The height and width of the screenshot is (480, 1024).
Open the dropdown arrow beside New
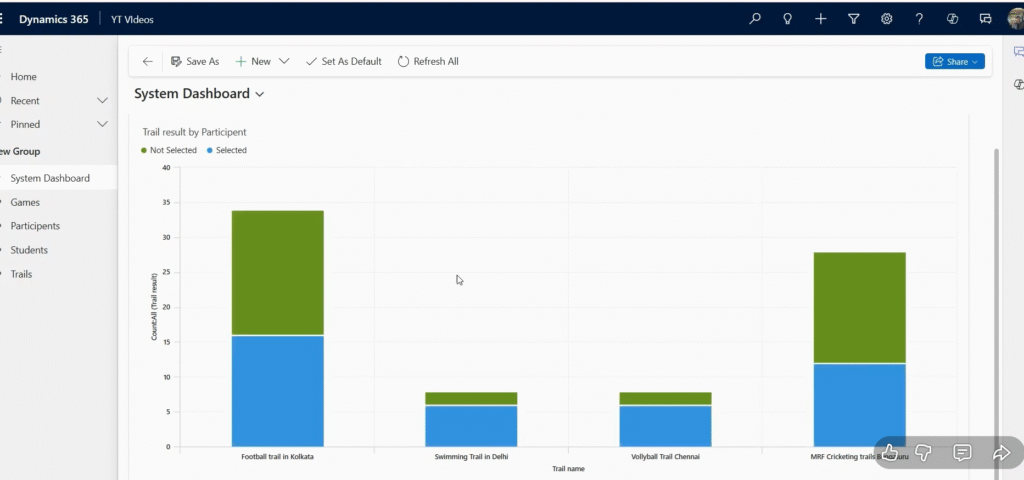tap(284, 61)
